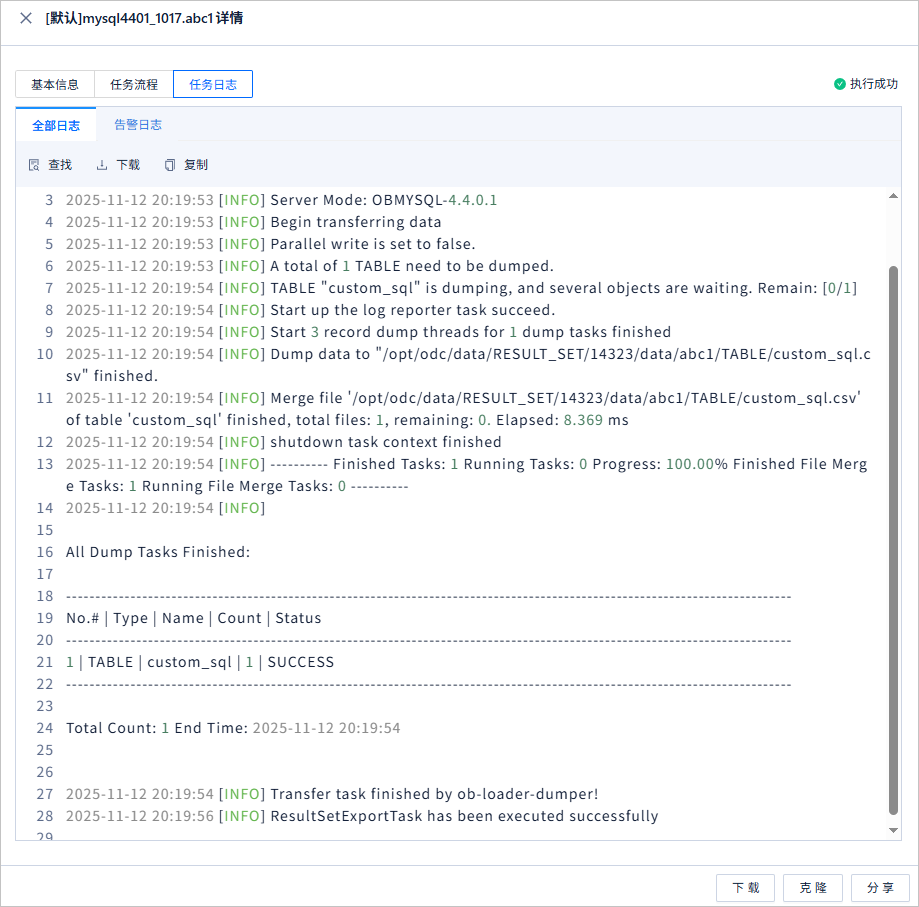Click the copy (复制) icon in log toolbar
This screenshot has height=907, width=919.
pyautogui.click(x=170, y=165)
